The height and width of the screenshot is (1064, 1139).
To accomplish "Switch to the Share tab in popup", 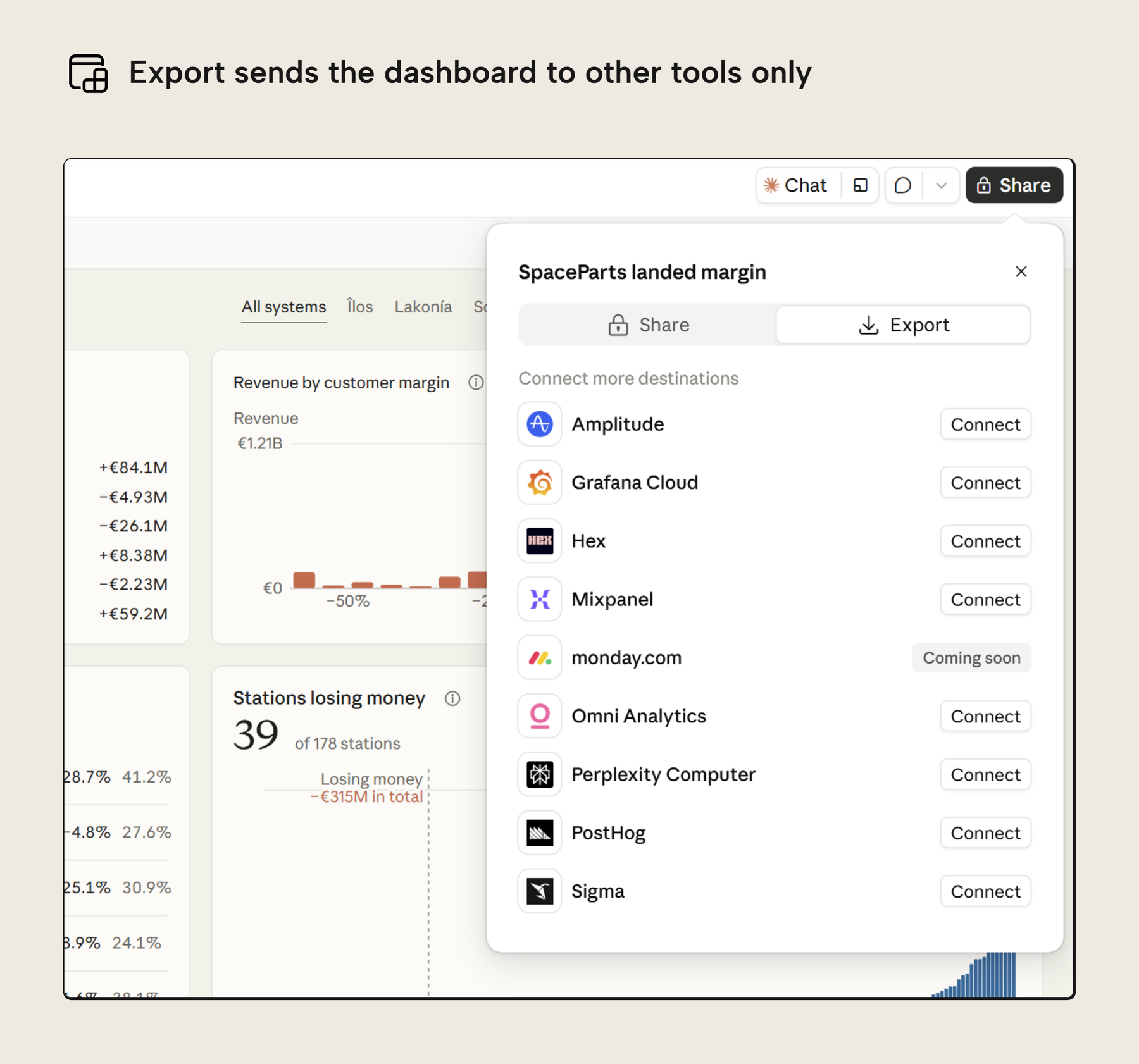I will [648, 325].
